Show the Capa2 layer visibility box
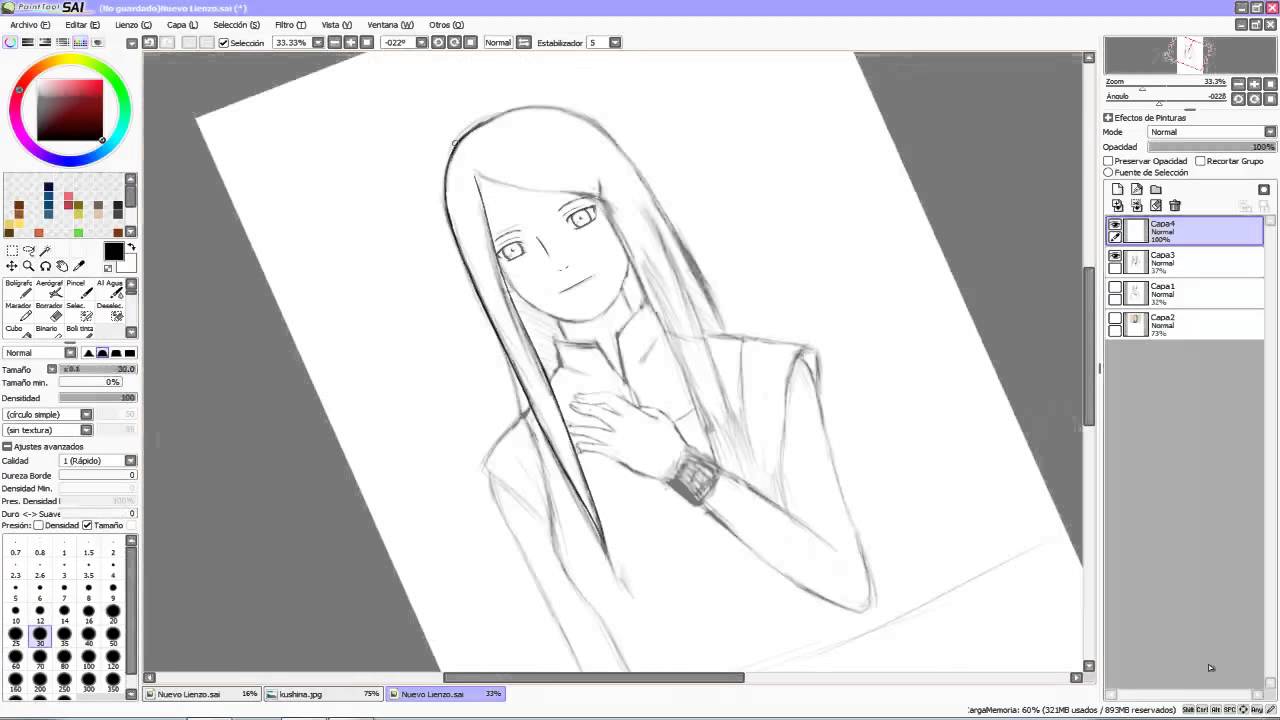 (1115, 318)
